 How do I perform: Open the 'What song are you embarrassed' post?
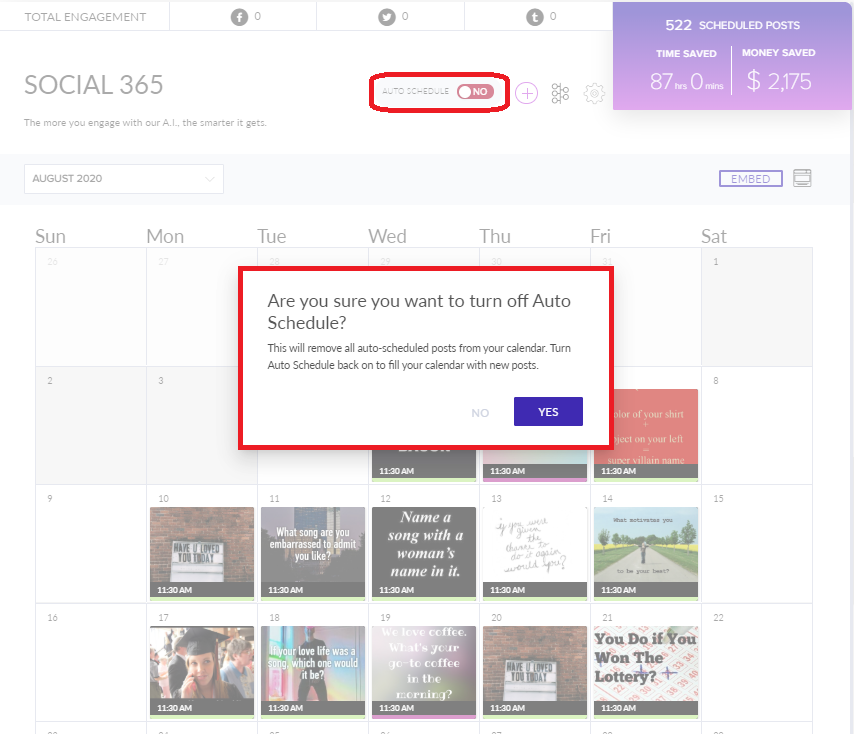point(313,553)
